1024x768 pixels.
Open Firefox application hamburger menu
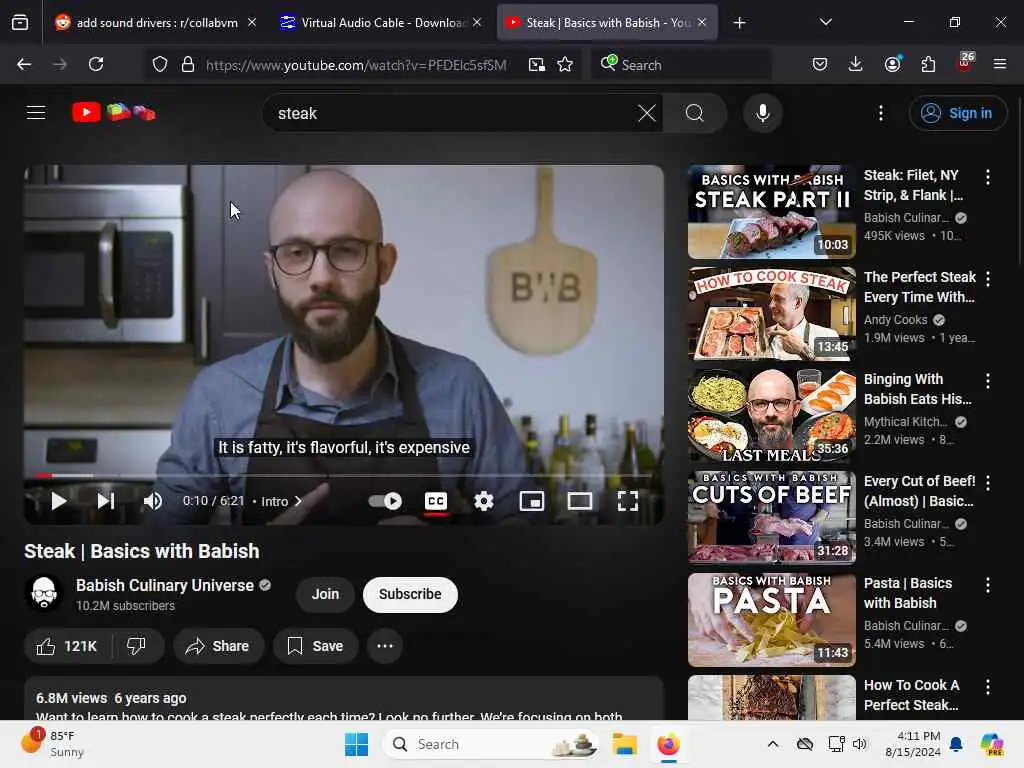[1000, 64]
